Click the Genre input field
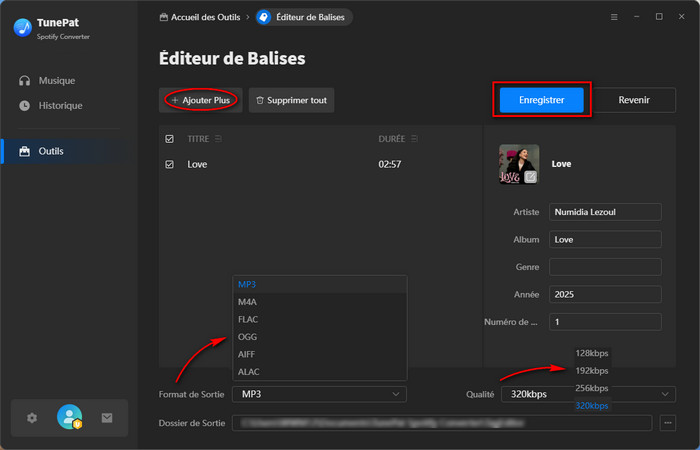This screenshot has height=450, width=700. click(605, 267)
